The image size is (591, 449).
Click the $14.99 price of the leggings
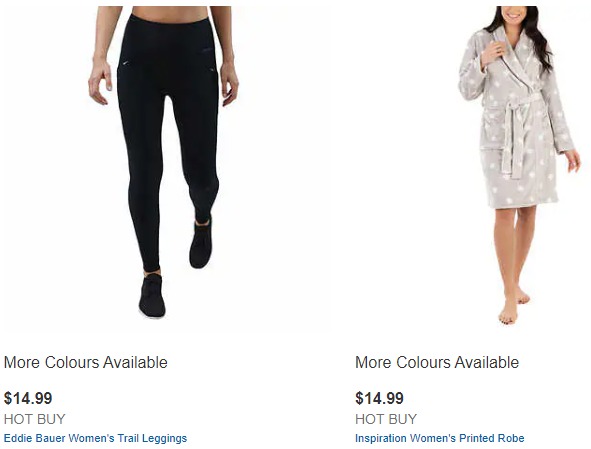coord(28,398)
